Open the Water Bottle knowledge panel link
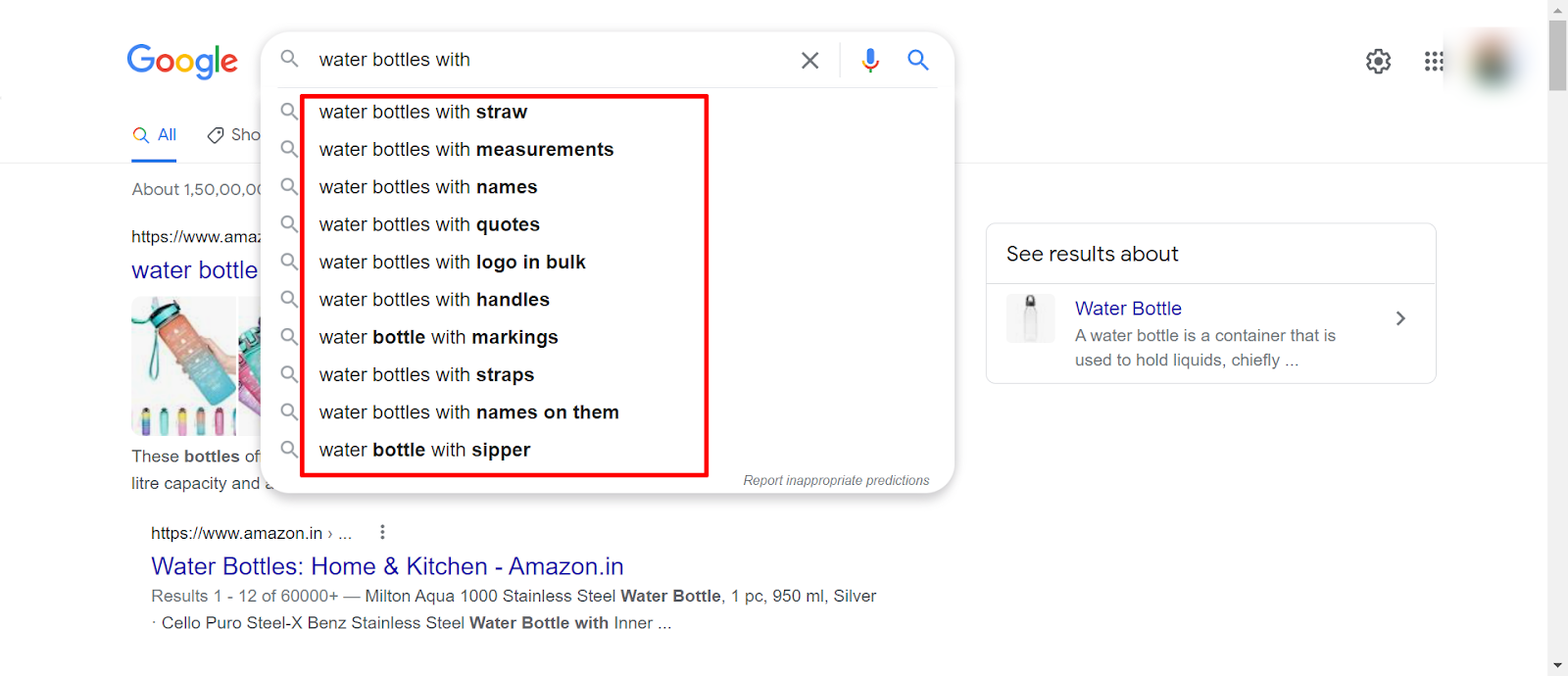The image size is (1568, 676). point(1127,309)
